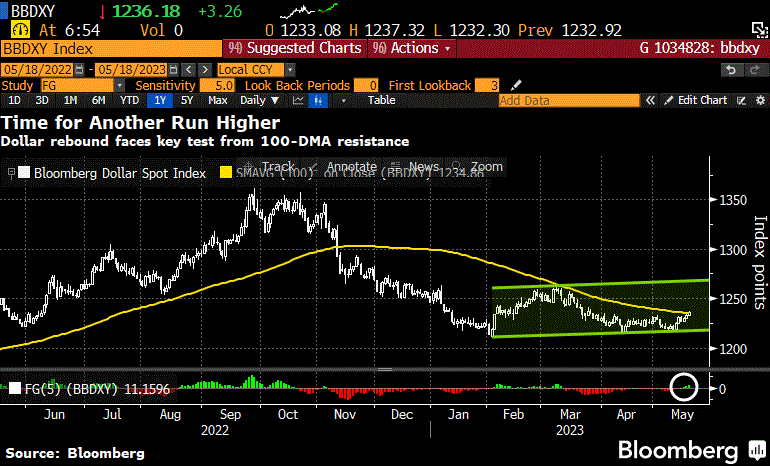Click the white Dollar Spot Index color swatch
The image size is (770, 466).
pos(24,173)
